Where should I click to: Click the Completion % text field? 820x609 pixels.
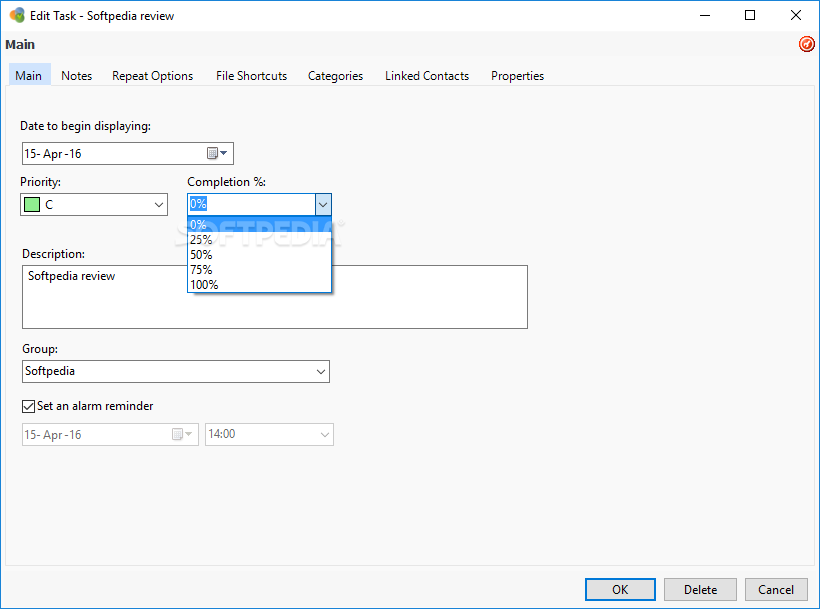pyautogui.click(x=252, y=204)
